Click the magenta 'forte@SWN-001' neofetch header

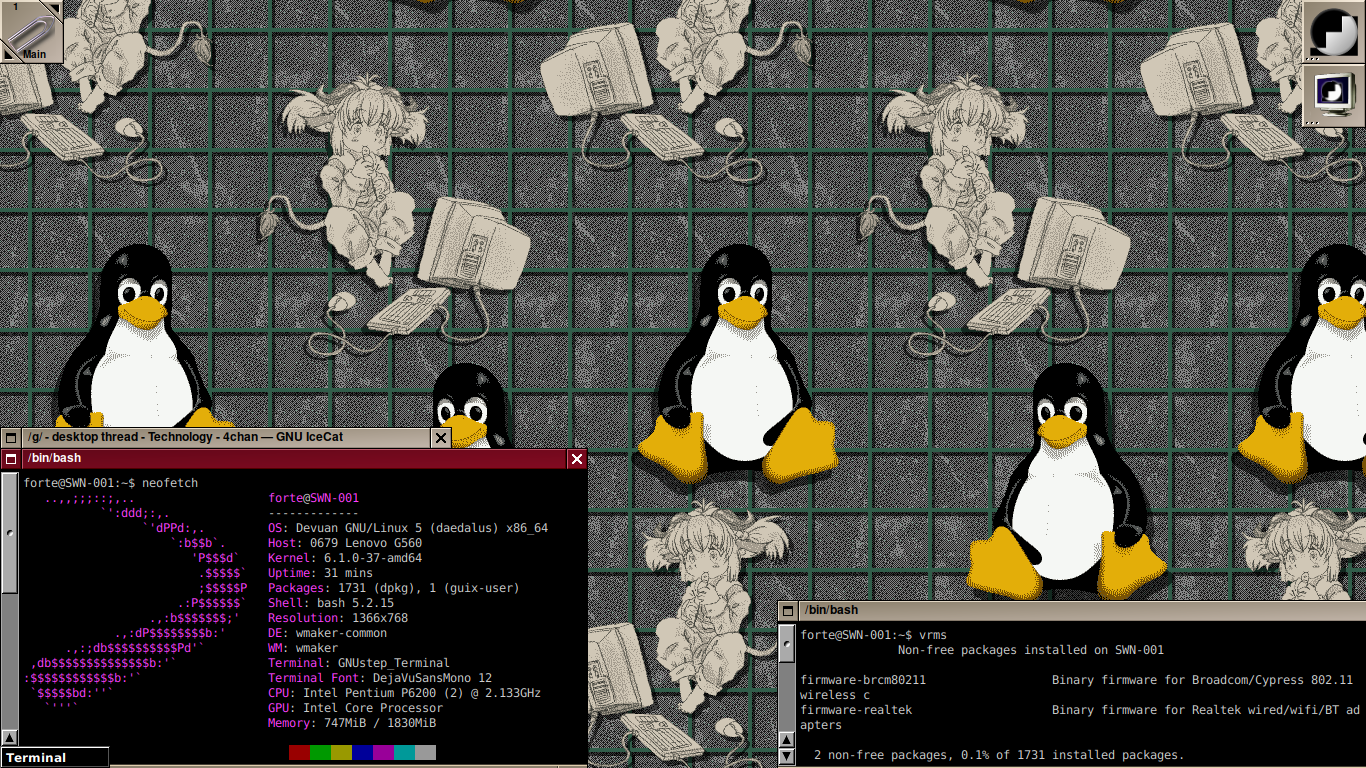[x=314, y=498]
